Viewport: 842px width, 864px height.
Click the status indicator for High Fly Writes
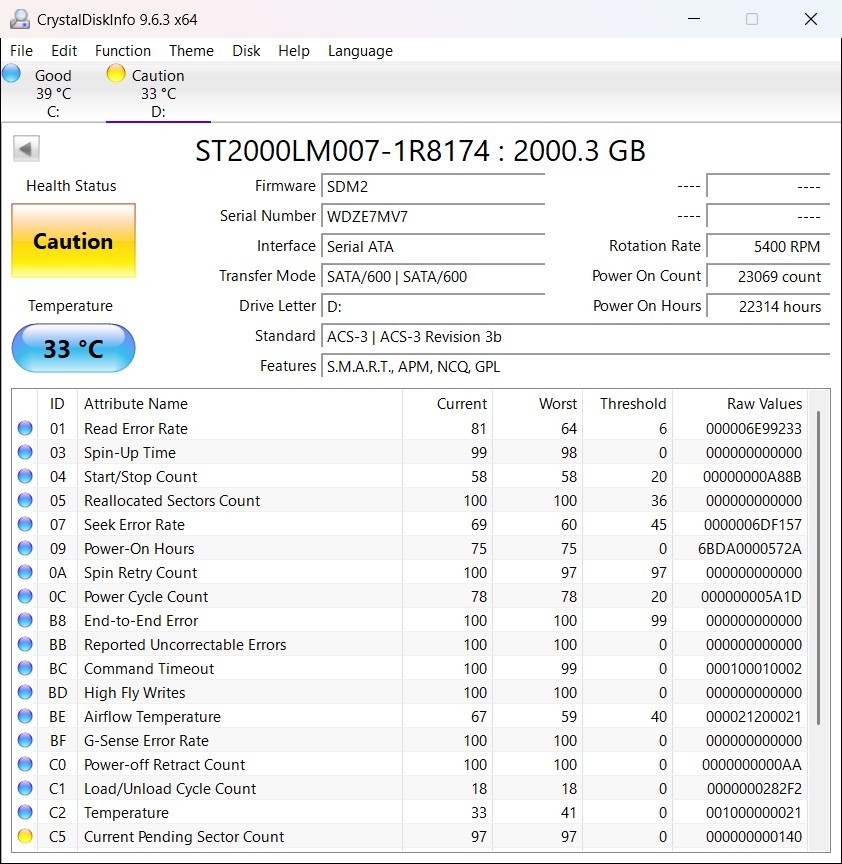(22, 692)
